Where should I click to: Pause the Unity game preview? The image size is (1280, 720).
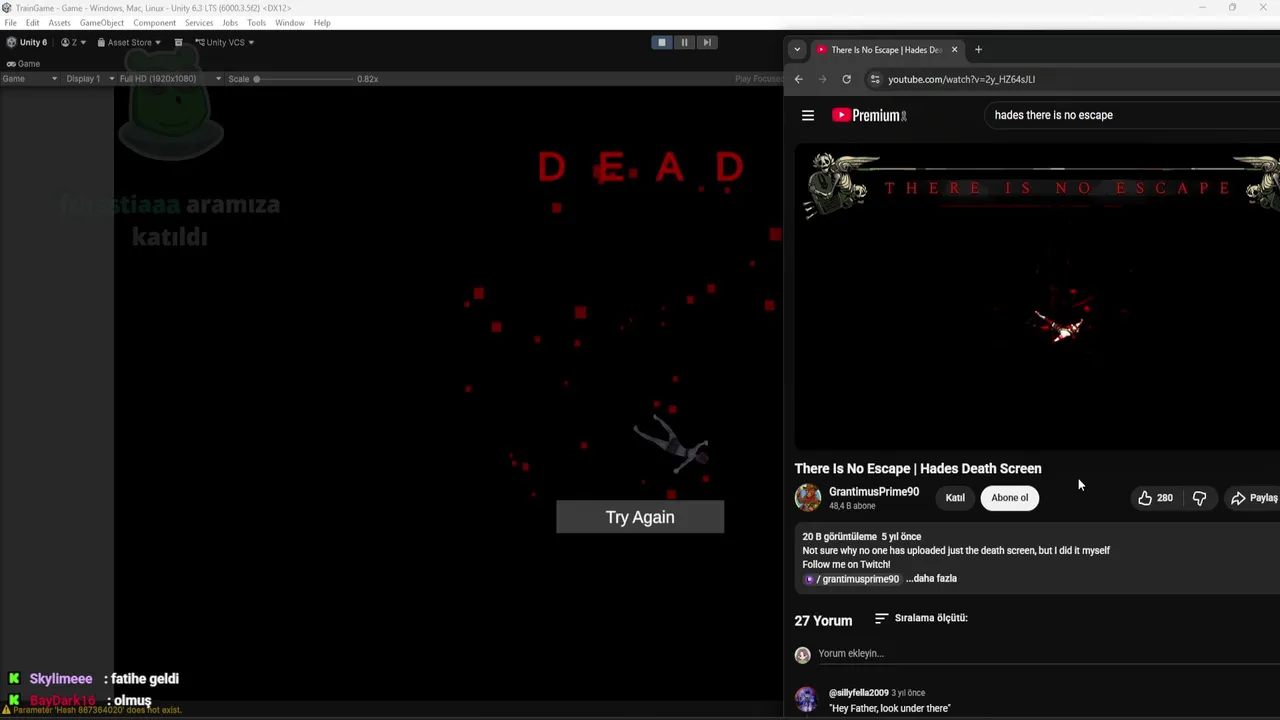(x=684, y=42)
